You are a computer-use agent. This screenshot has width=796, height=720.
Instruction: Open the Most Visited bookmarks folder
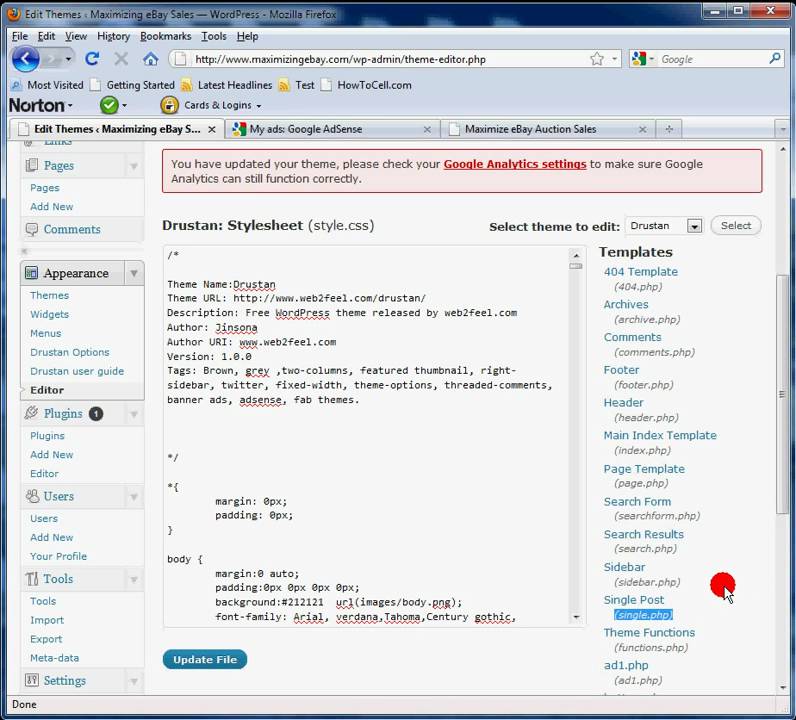(x=48, y=85)
